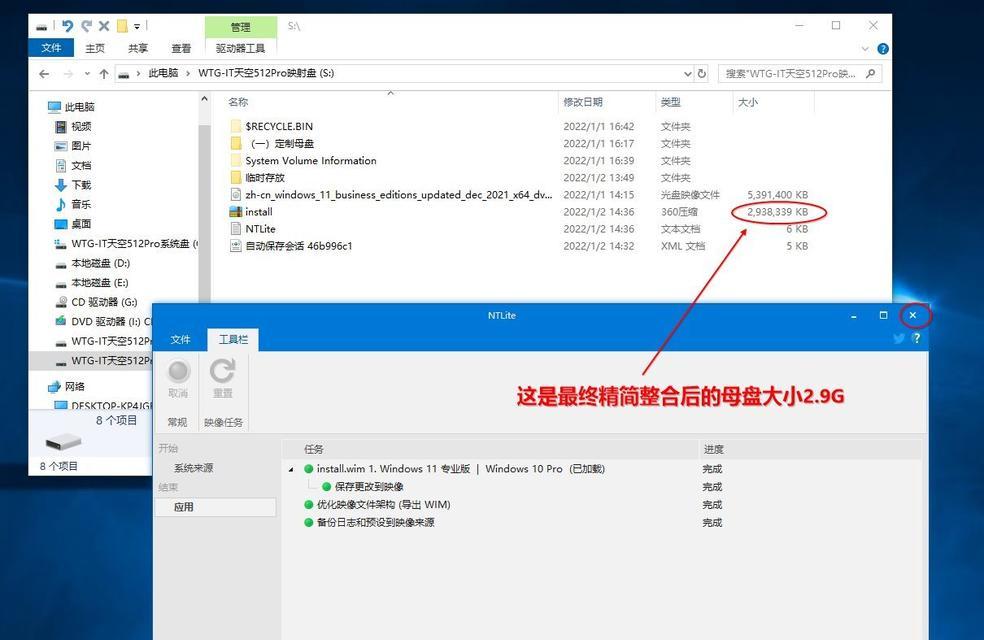Go up one folder level arrow
The image size is (984, 640).
[x=104, y=73]
